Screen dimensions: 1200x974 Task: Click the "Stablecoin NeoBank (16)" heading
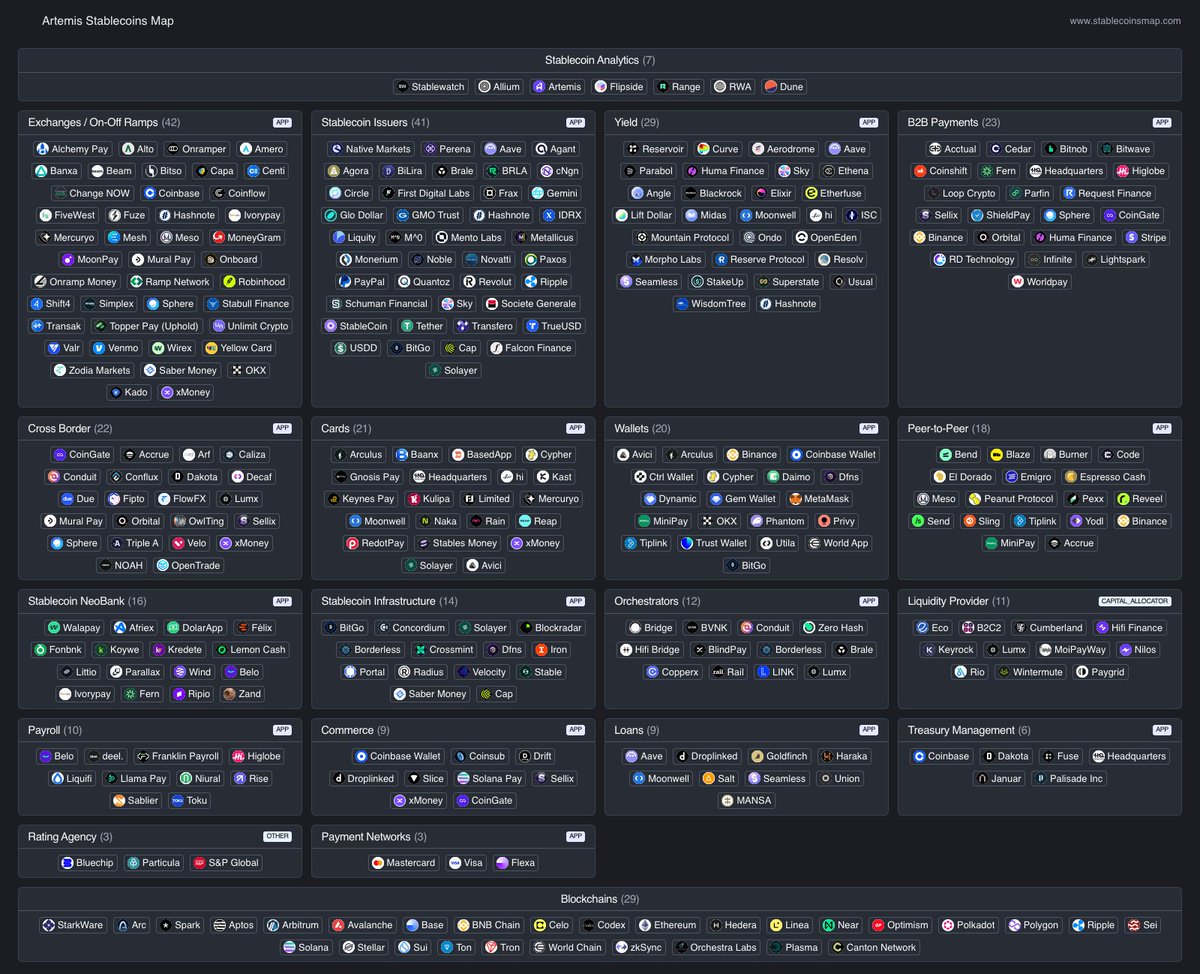(x=87, y=601)
